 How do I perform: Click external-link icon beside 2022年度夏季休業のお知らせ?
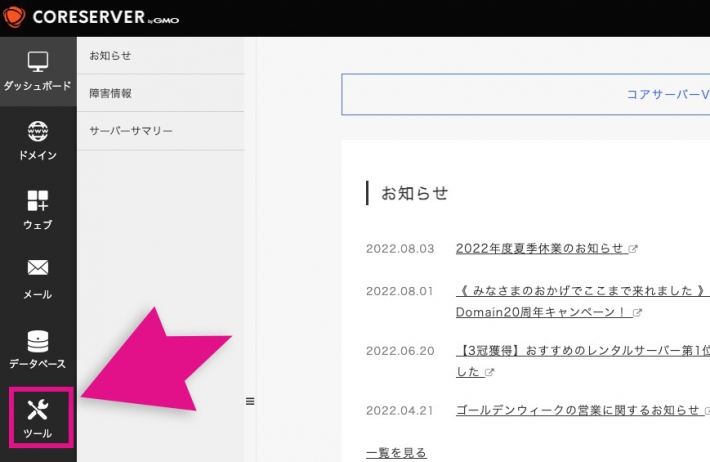pyautogui.click(x=633, y=249)
